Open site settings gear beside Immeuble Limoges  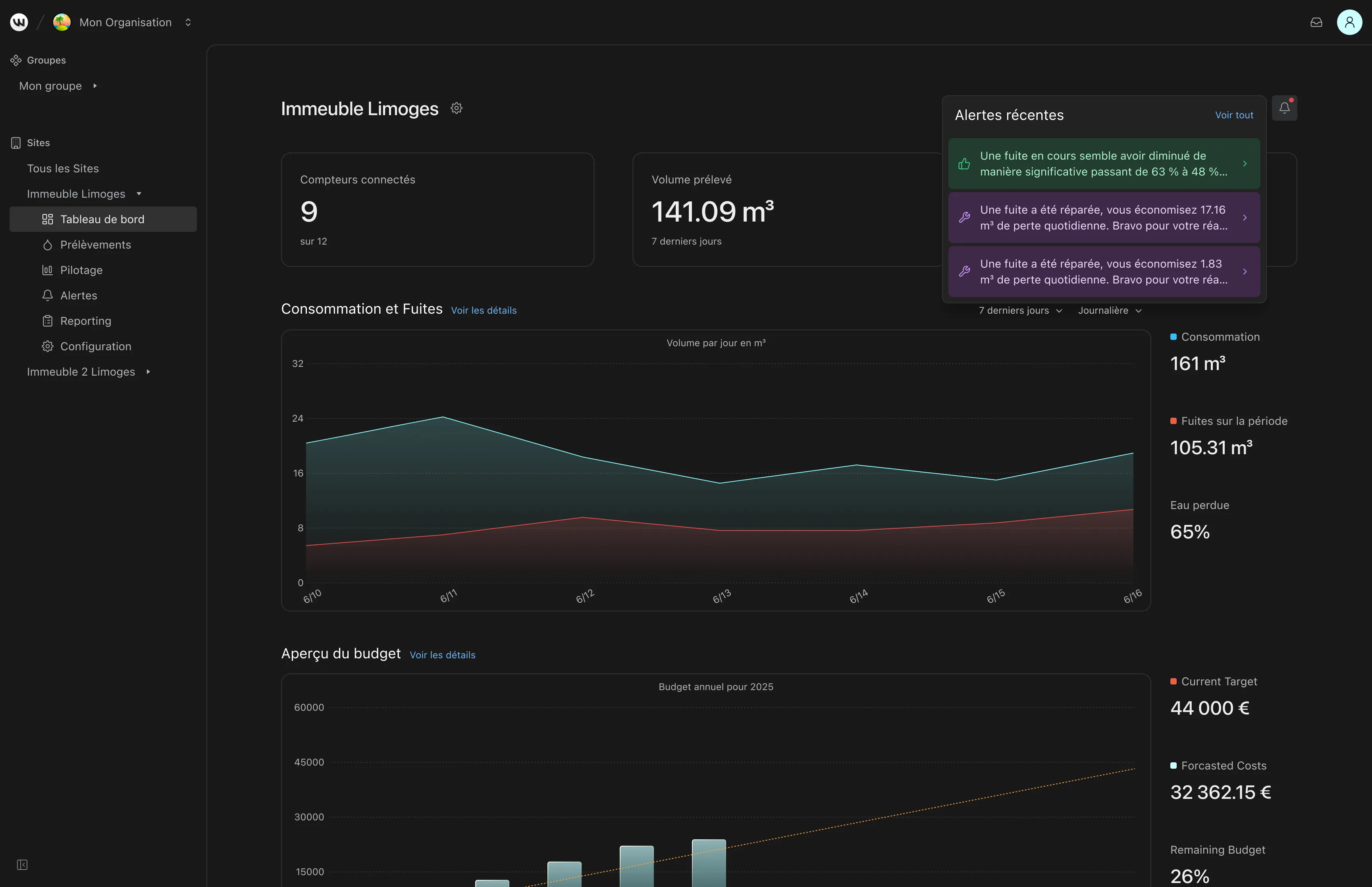click(x=457, y=108)
